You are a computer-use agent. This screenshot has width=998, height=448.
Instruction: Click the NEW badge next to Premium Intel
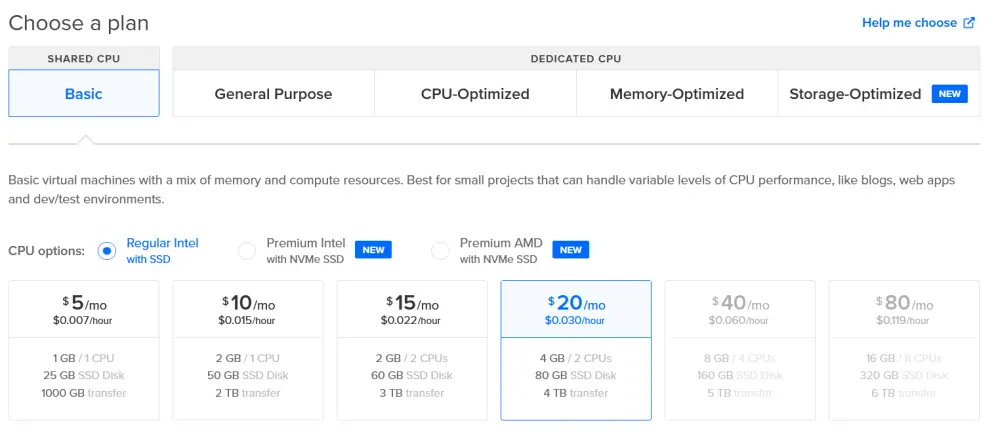coord(373,249)
